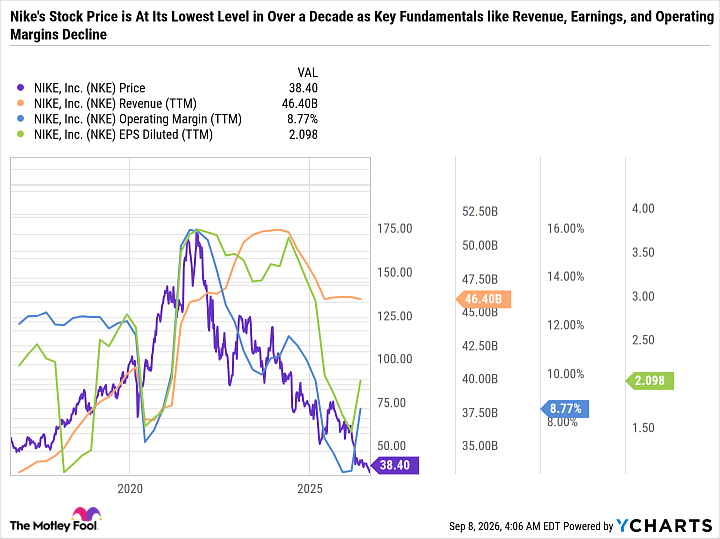Image resolution: width=720 pixels, height=539 pixels.
Task: Click 'The Motley Fool' wordmark
Action: tap(54, 526)
